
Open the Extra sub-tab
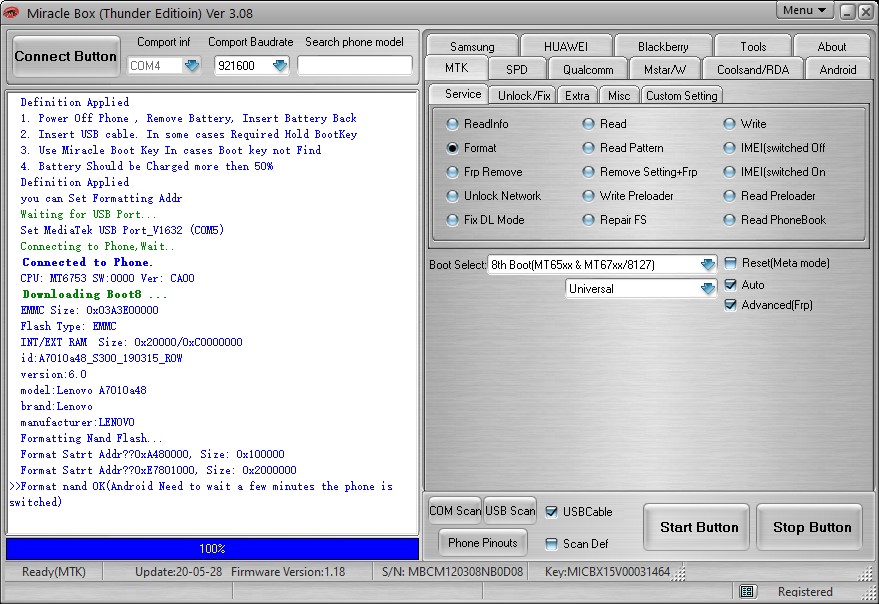577,96
